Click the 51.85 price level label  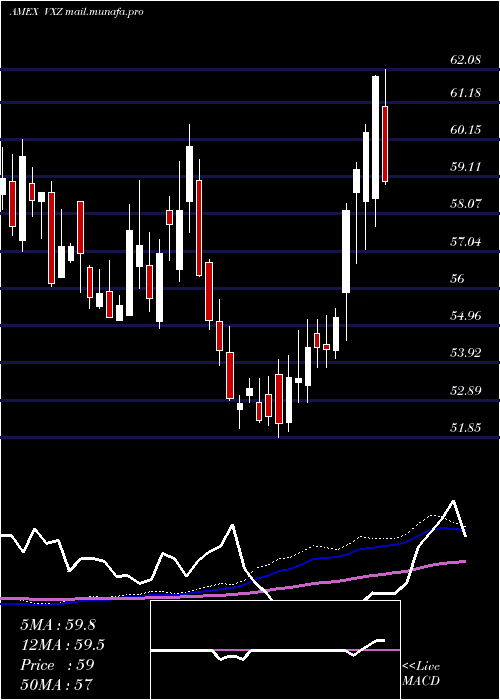(465, 428)
